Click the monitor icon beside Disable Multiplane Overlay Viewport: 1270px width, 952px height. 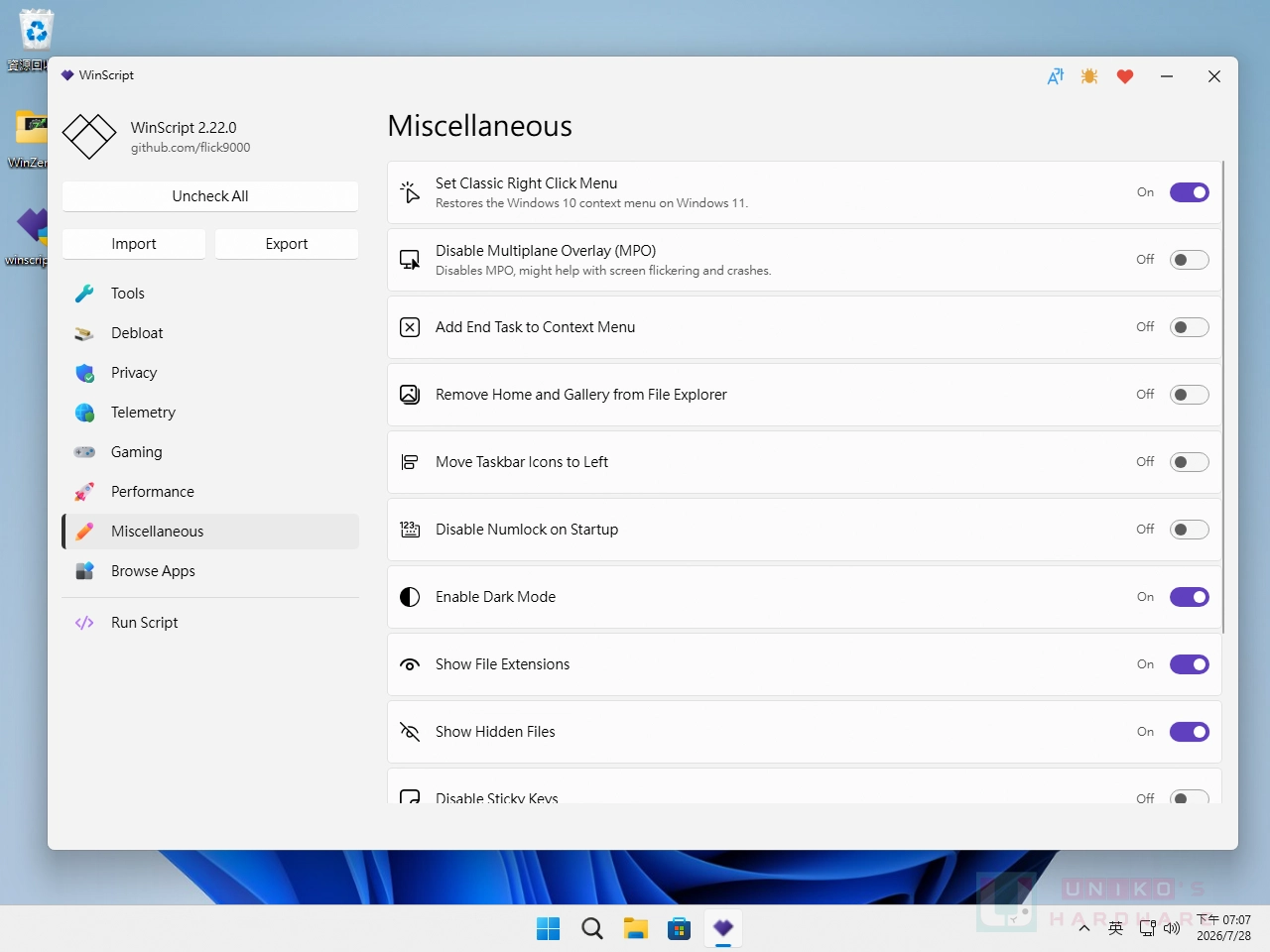pyautogui.click(x=410, y=260)
